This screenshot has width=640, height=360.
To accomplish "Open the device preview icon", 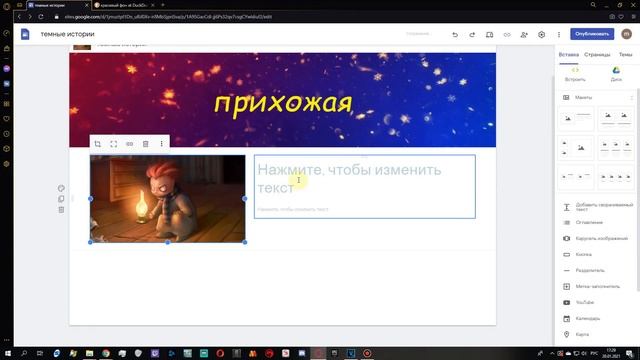I will pyautogui.click(x=489, y=35).
